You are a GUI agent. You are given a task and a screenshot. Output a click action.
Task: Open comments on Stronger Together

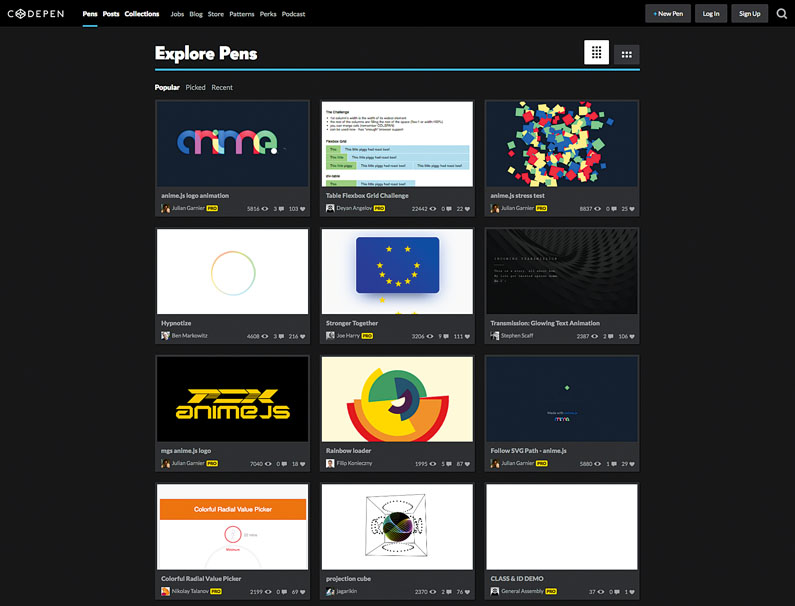click(446, 336)
